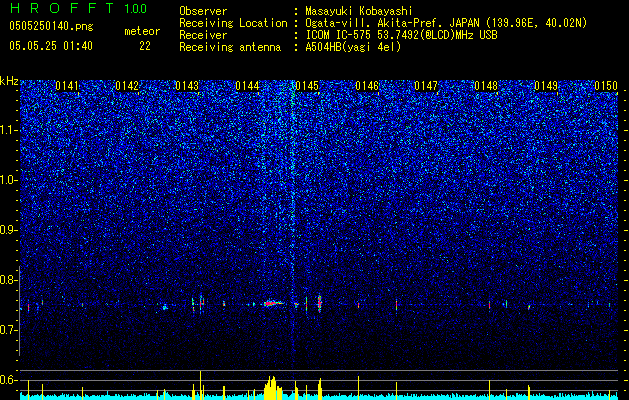Click the 0149 time marker
Screen dimensions: 629x400
546,86
